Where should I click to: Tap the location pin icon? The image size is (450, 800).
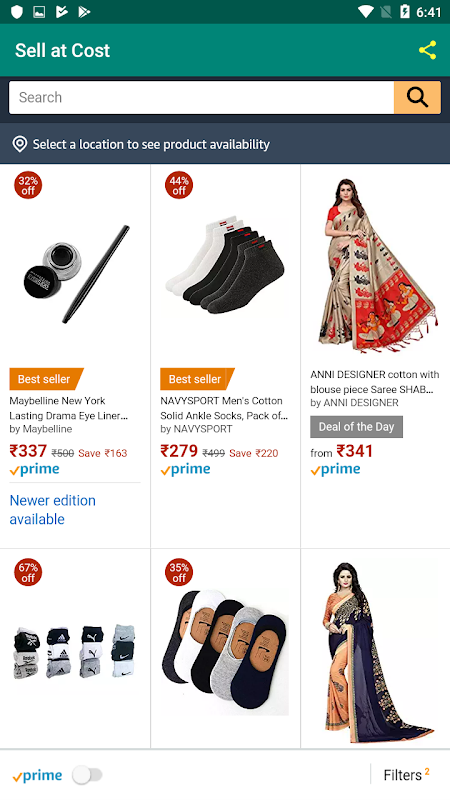(19, 144)
